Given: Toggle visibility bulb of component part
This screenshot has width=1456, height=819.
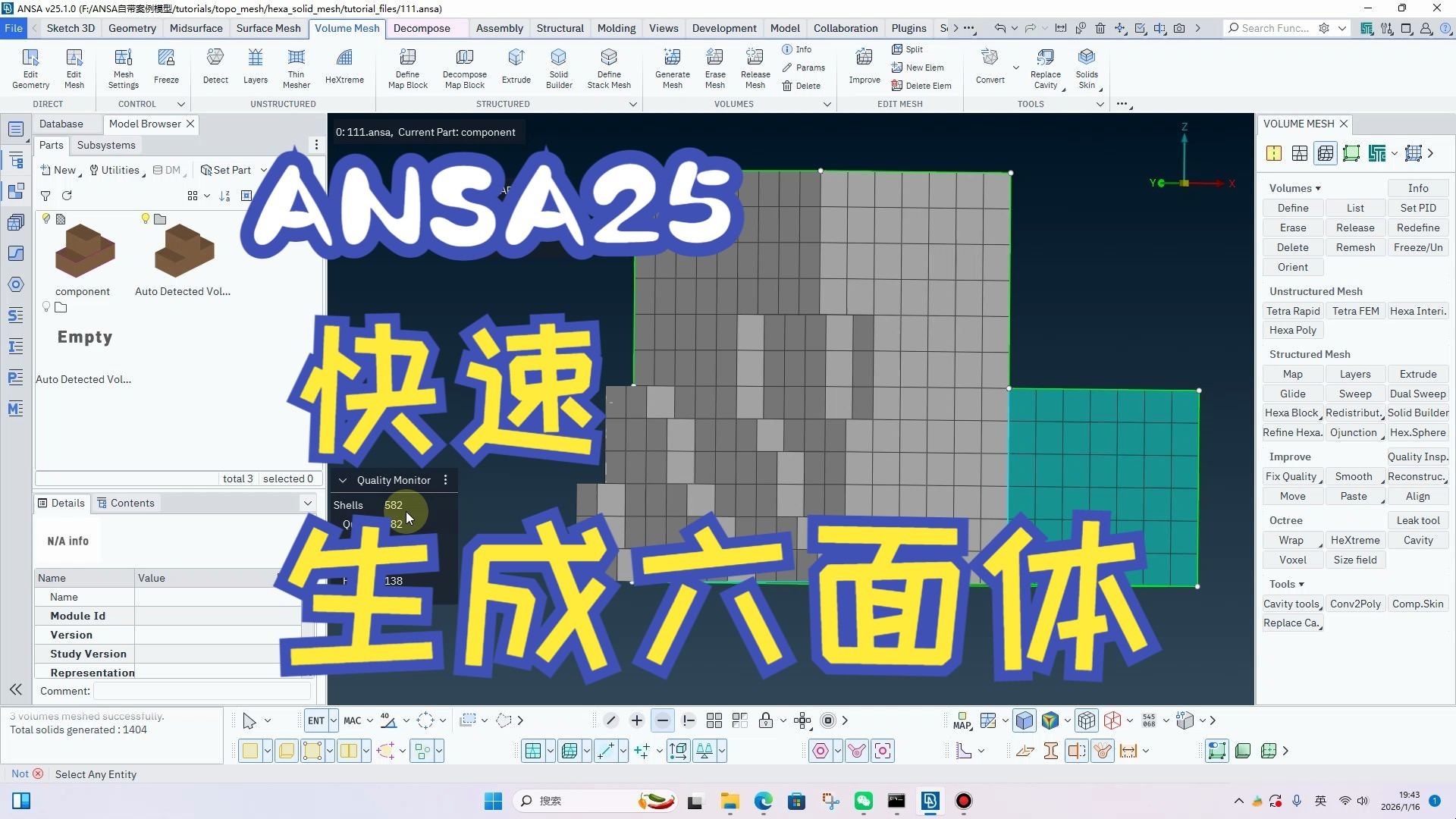Looking at the screenshot, I should [46, 218].
